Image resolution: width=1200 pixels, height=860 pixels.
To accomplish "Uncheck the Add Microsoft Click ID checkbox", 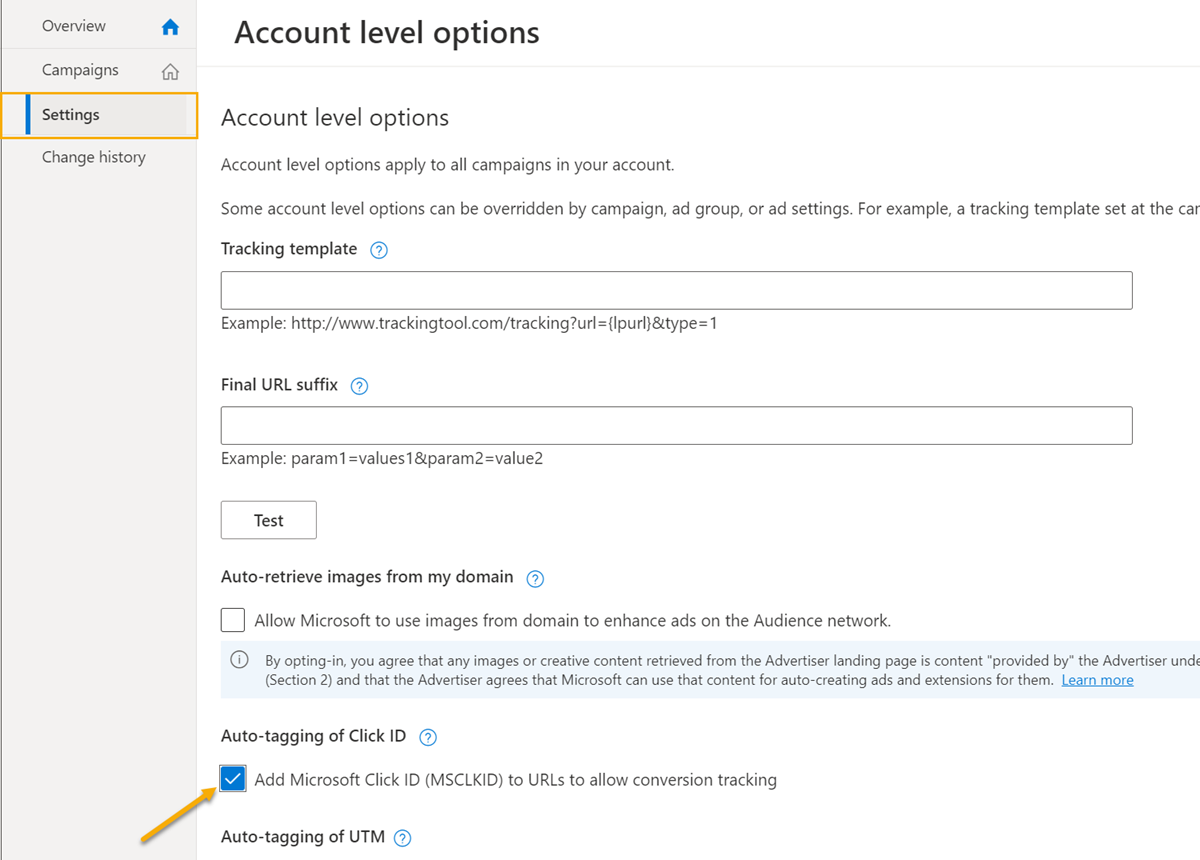I will 233,779.
